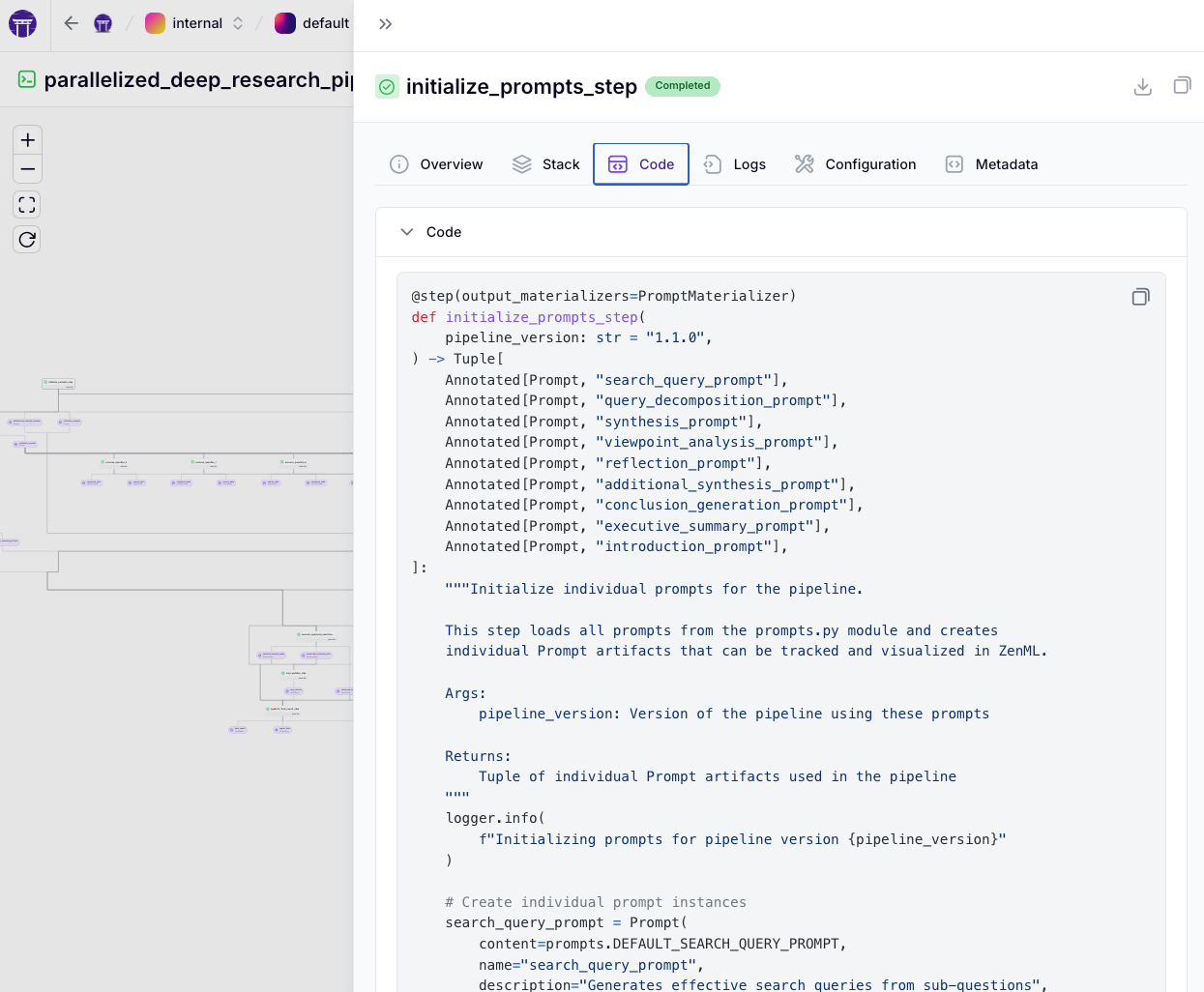Image resolution: width=1204 pixels, height=992 pixels.
Task: Collapse the Code section chevron
Action: (x=407, y=232)
